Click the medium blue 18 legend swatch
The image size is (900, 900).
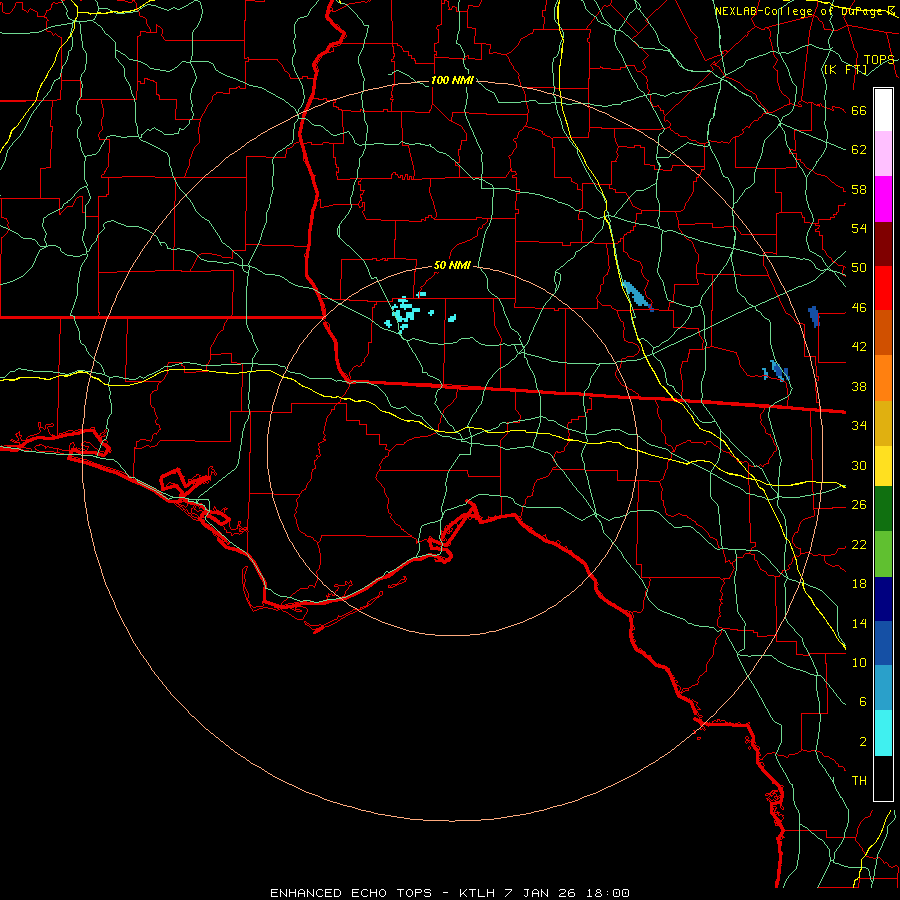click(883, 643)
